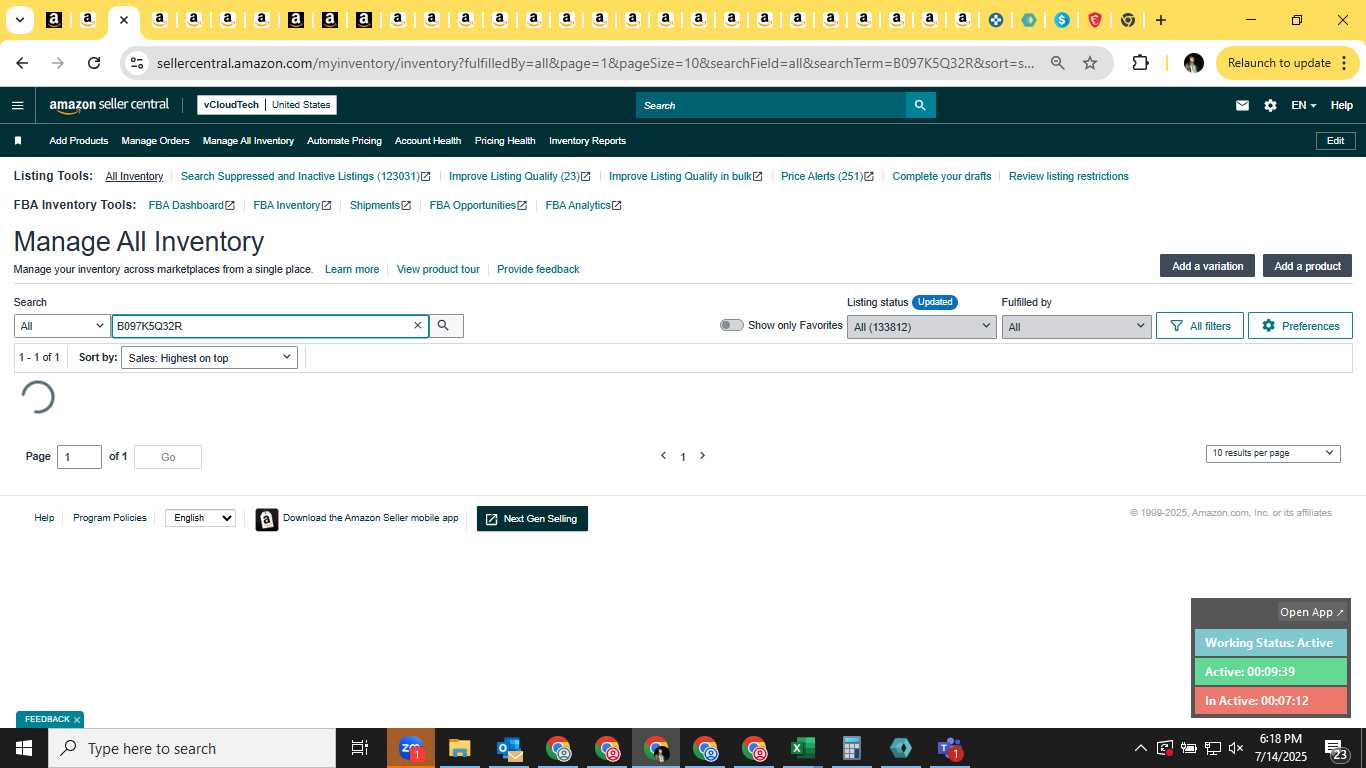Open Zoom from the taskbar
Viewport: 1366px width, 768px height.
pyautogui.click(x=410, y=748)
